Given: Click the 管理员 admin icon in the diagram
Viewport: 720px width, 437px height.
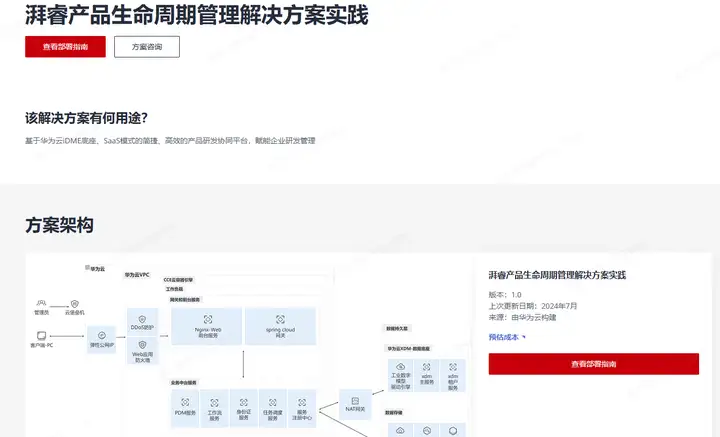Looking at the screenshot, I should (x=41, y=303).
